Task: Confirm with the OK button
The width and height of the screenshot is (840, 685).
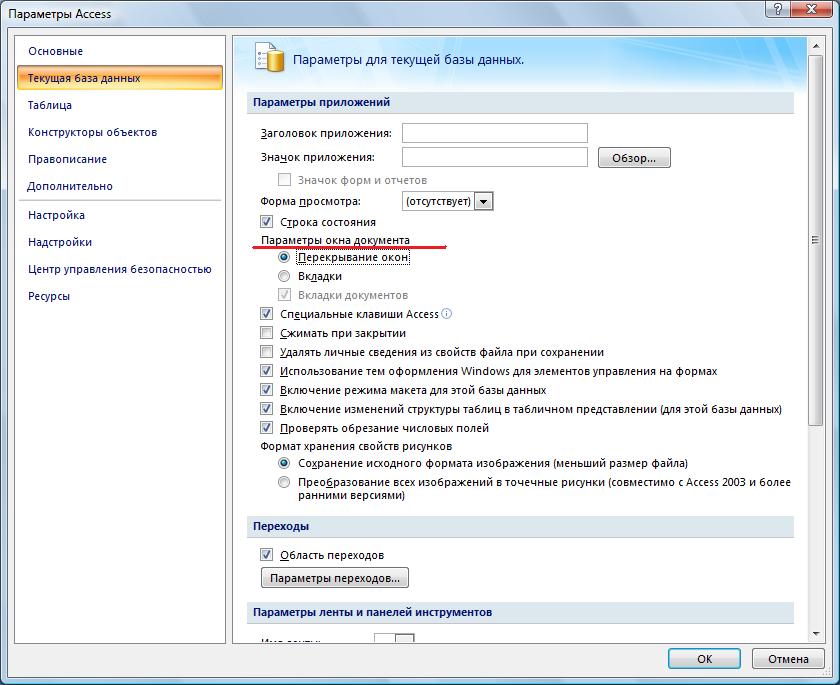Action: 704,659
